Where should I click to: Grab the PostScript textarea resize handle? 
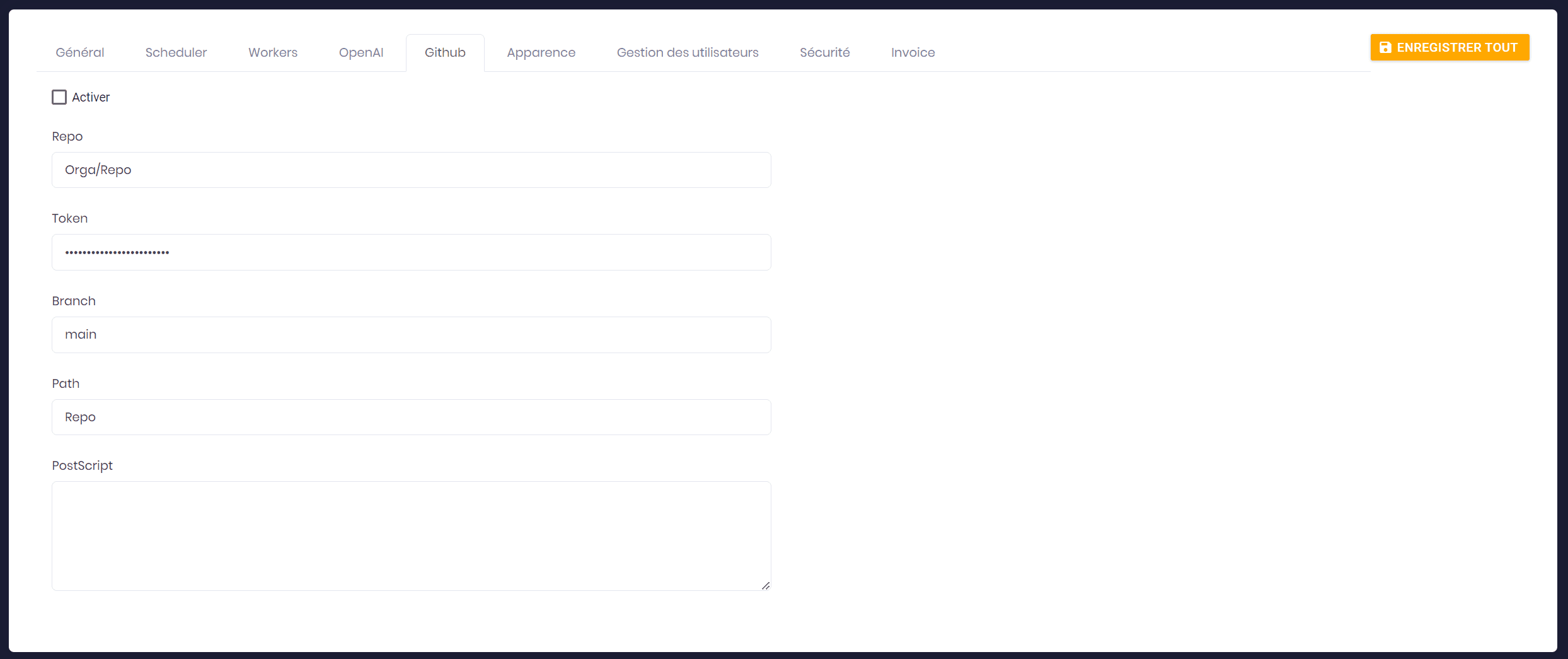(x=766, y=586)
